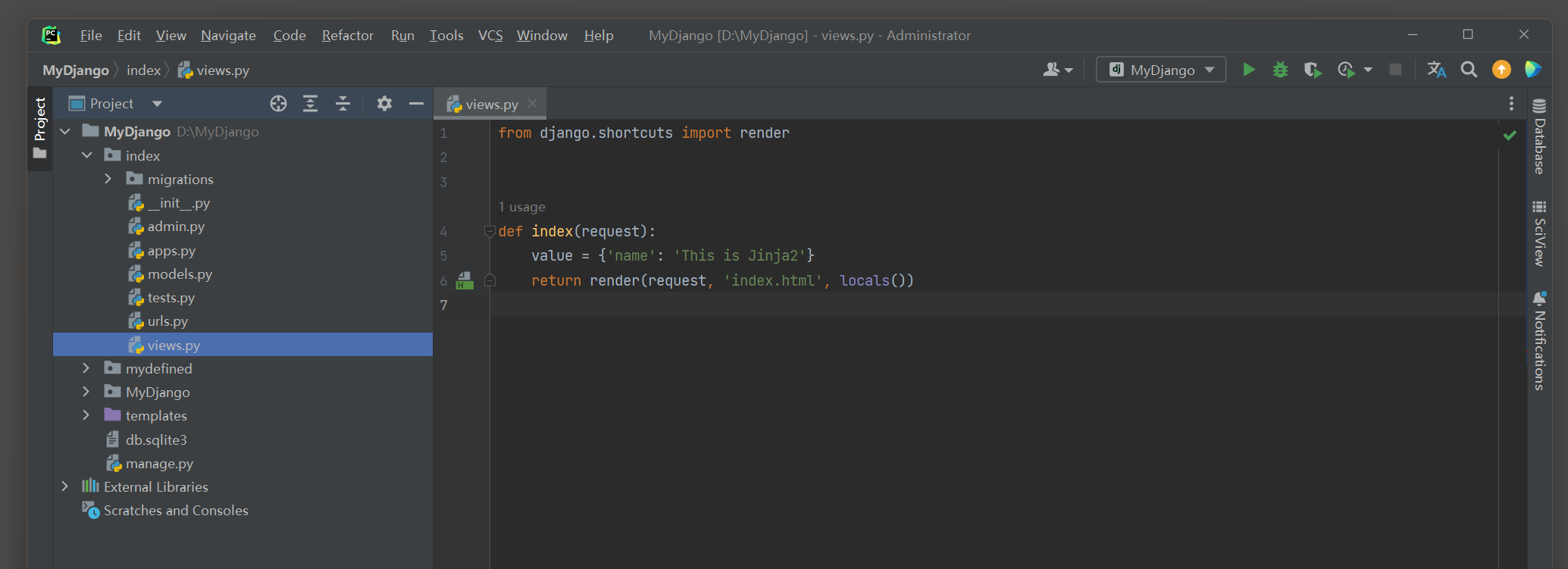Open profiler options dropdown arrow
The image size is (1568, 569).
point(1368,70)
